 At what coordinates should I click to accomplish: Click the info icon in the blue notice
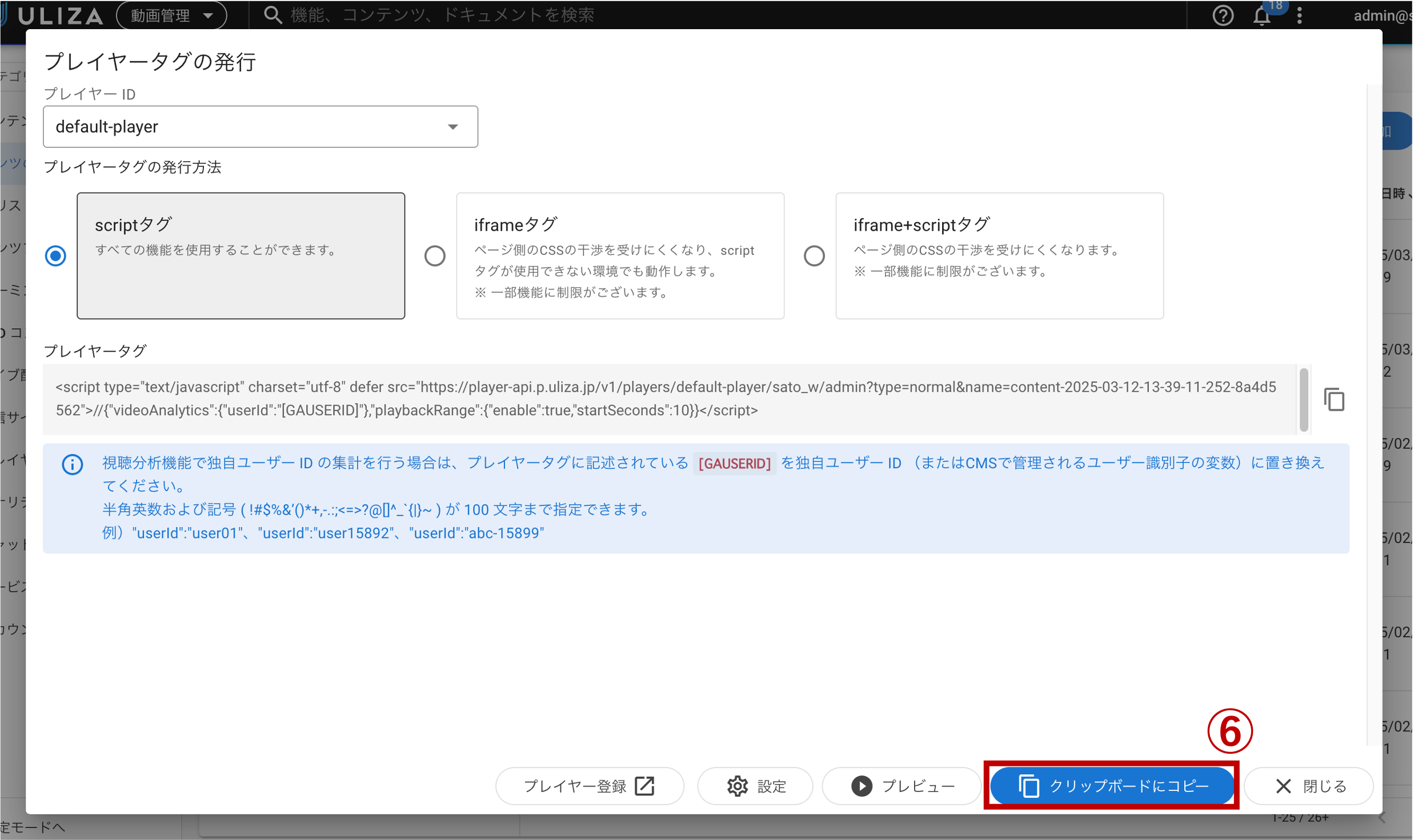coord(73,464)
